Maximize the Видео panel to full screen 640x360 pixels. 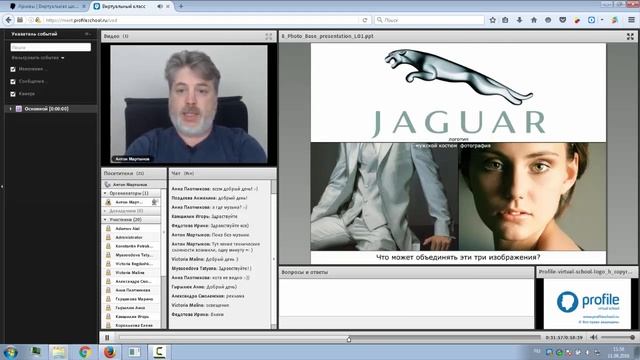269,36
